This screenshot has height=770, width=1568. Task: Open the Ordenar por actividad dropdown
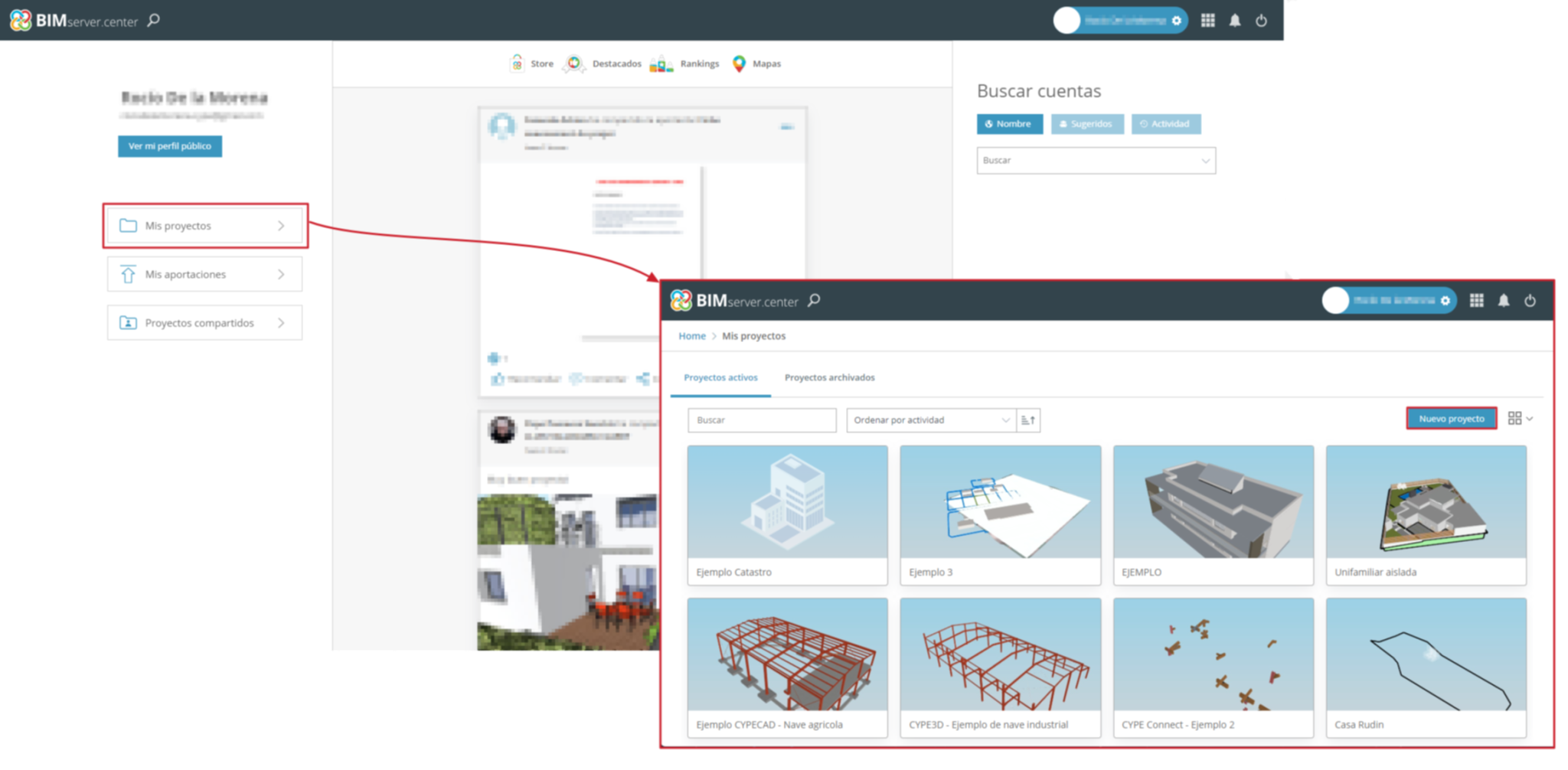pos(931,420)
